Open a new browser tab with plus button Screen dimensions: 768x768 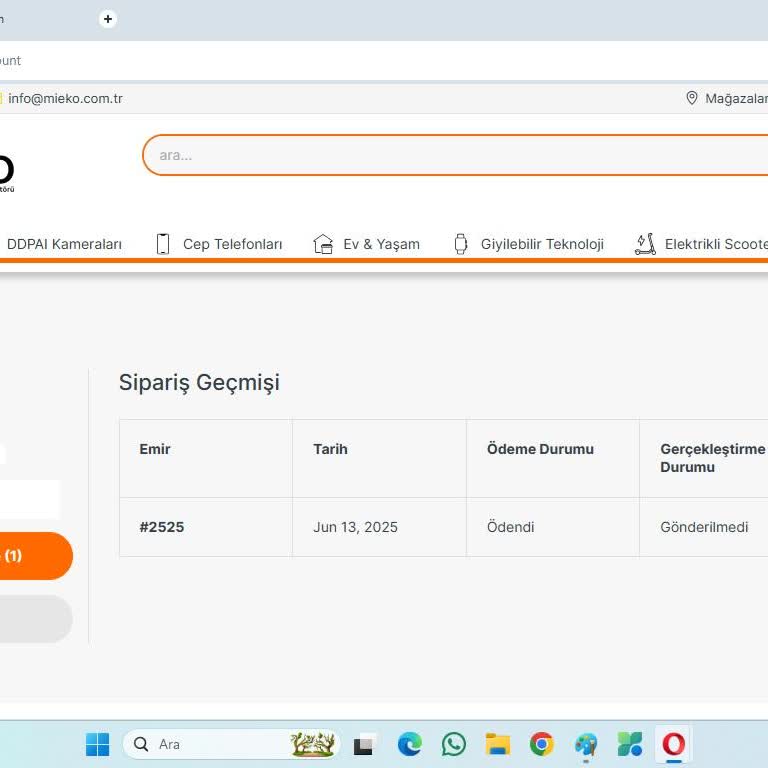[108, 19]
